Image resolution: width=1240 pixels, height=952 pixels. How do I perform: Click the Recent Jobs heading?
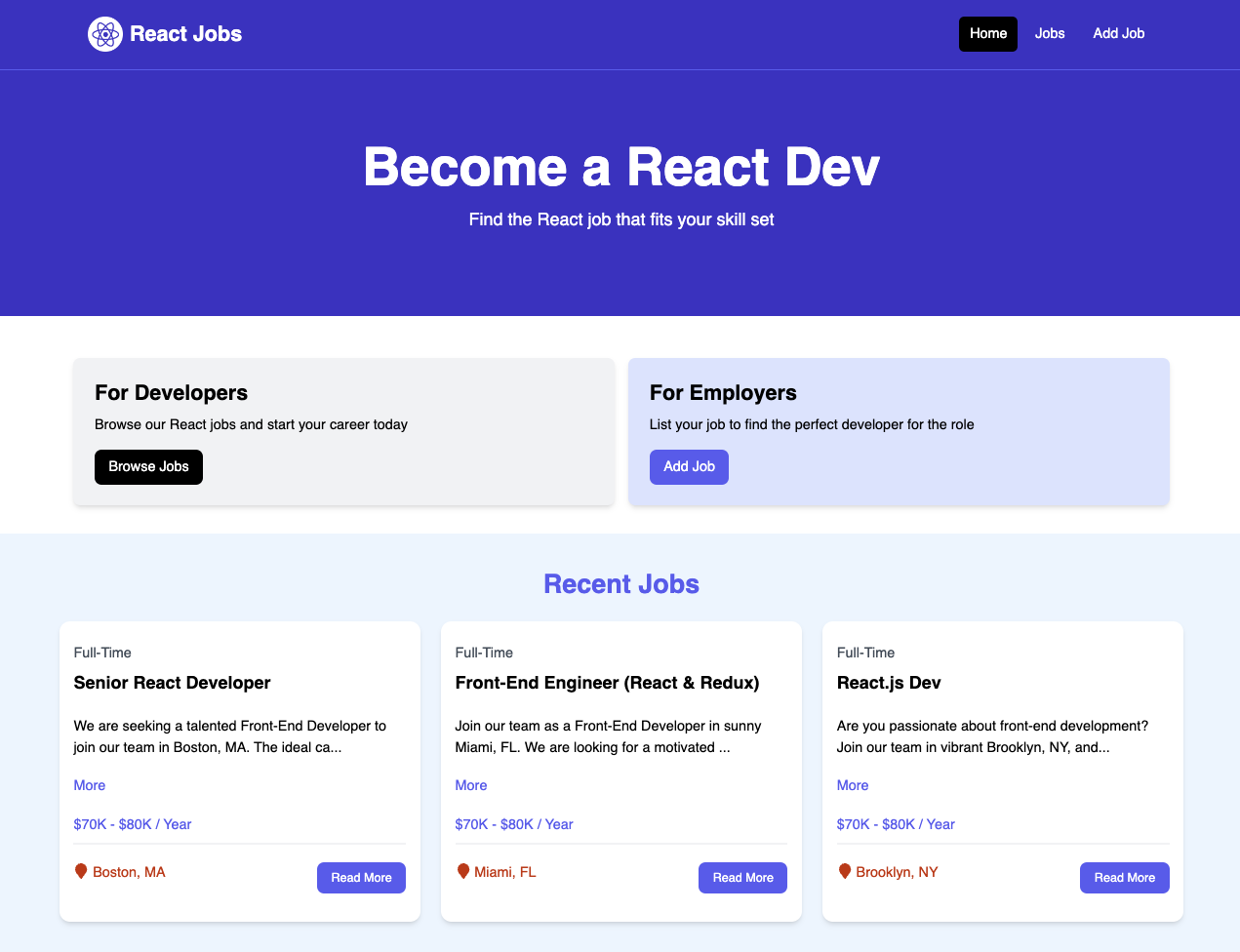click(620, 584)
